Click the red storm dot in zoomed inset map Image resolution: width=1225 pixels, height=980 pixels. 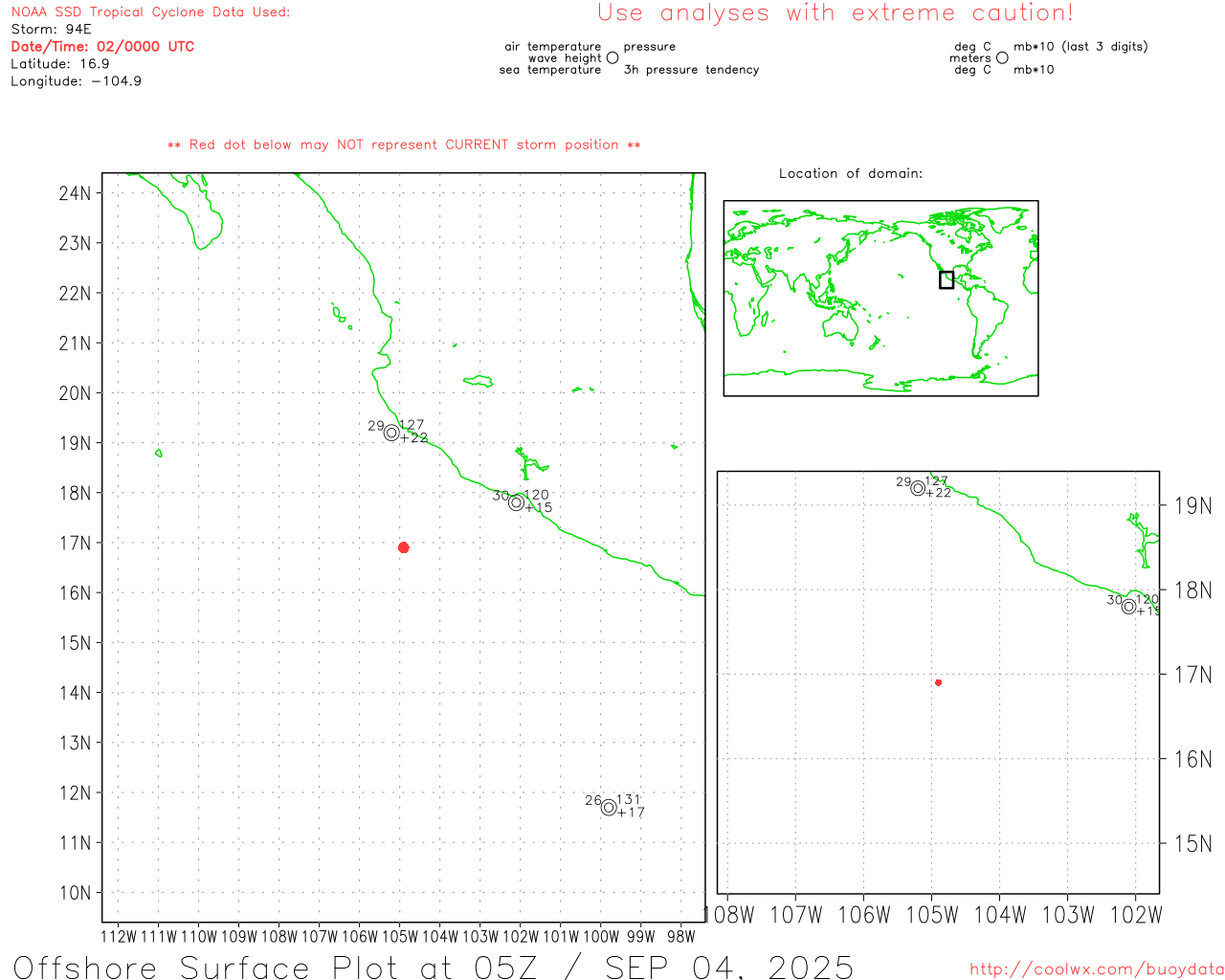(939, 682)
